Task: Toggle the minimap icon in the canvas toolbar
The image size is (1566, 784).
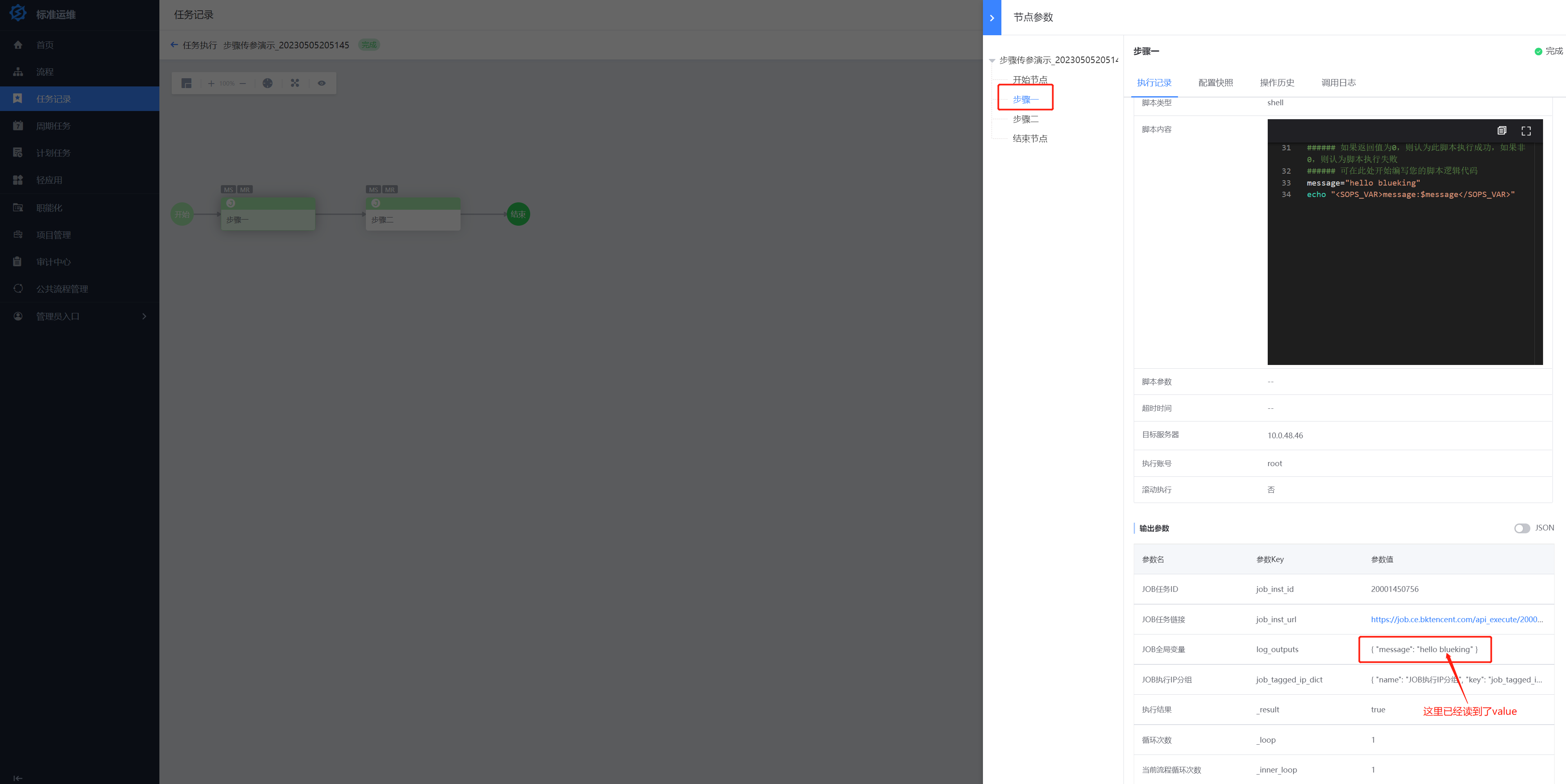Action: 186,83
